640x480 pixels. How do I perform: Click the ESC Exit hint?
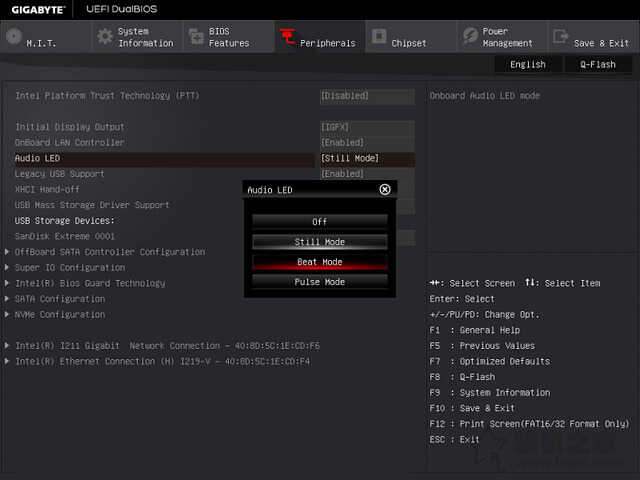click(454, 440)
